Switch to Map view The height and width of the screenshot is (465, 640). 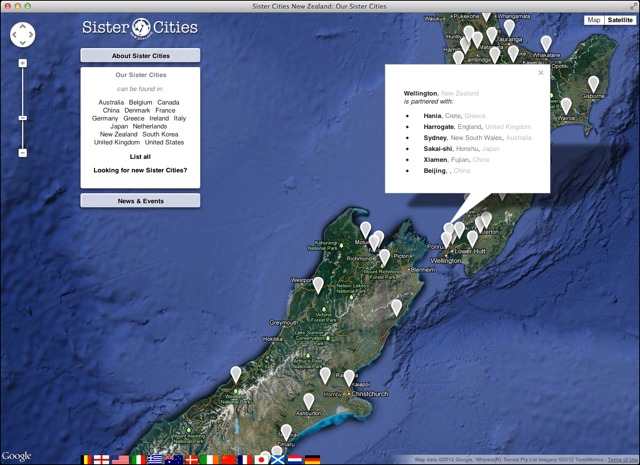[x=593, y=20]
